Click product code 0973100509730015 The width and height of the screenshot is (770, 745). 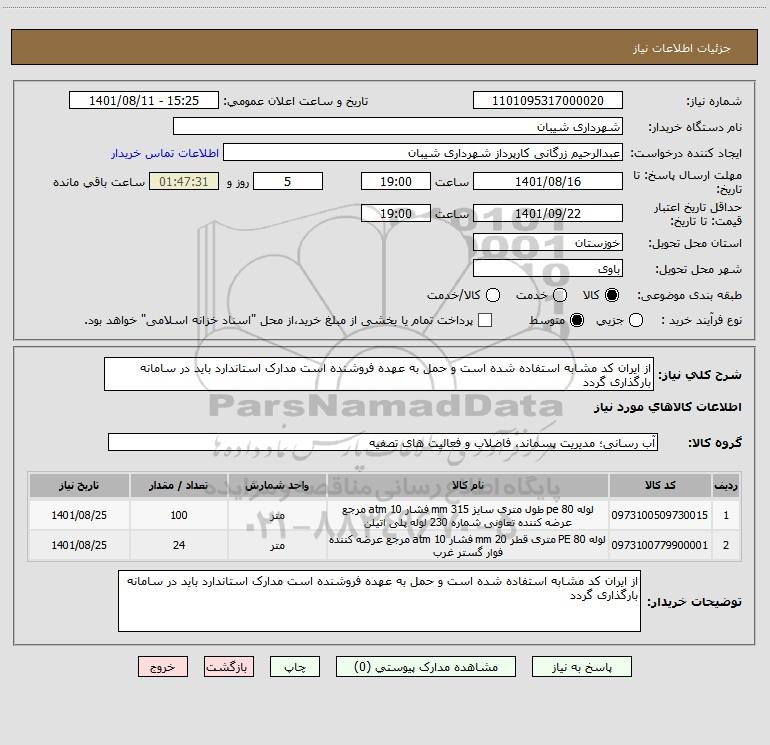pyautogui.click(x=660, y=515)
